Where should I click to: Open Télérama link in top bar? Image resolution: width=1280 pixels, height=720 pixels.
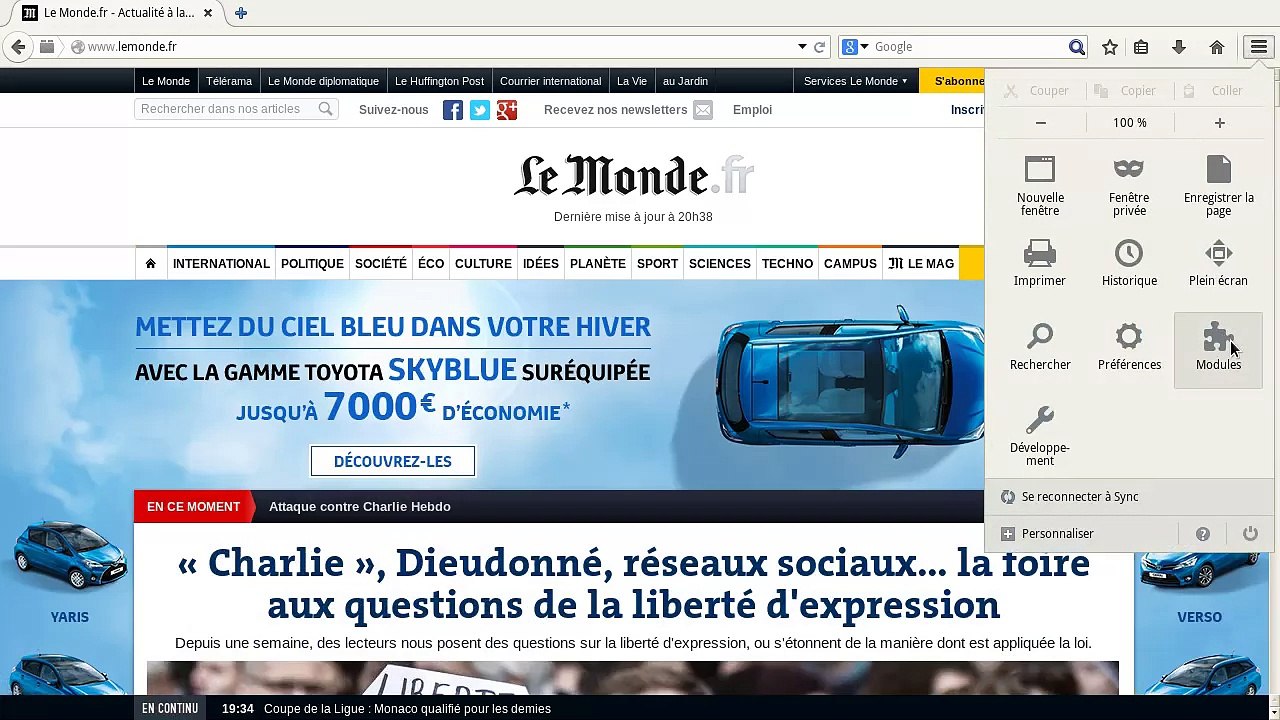(x=229, y=81)
